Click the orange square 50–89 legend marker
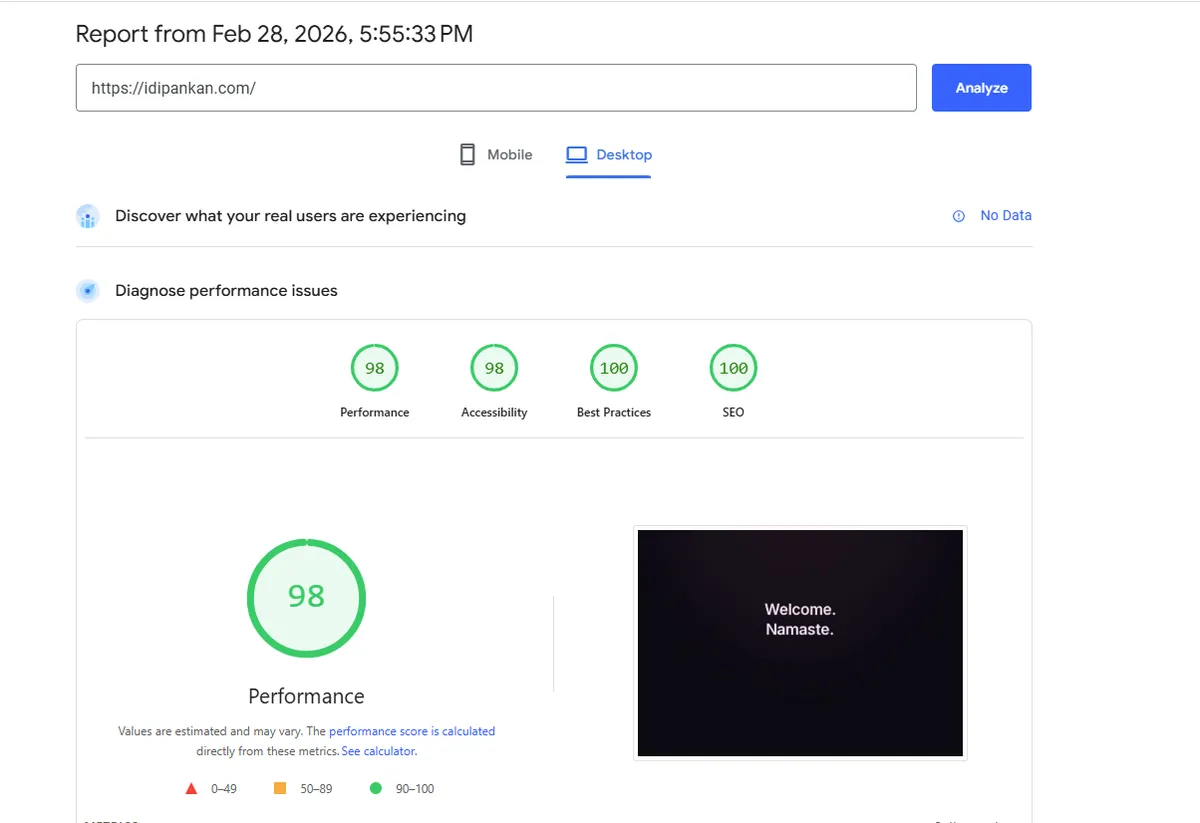1200x823 pixels. coord(280,788)
